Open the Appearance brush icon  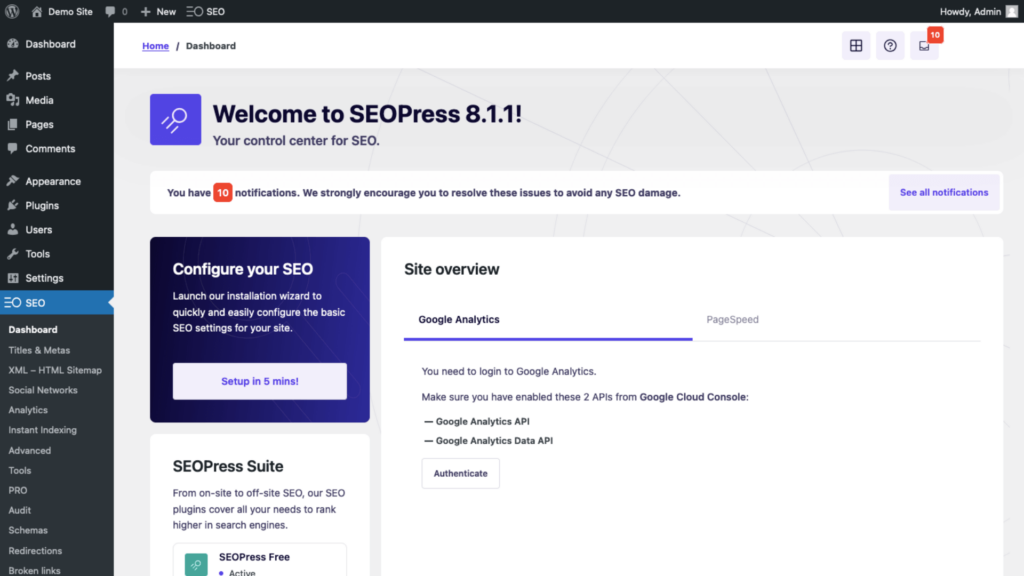tap(13, 181)
